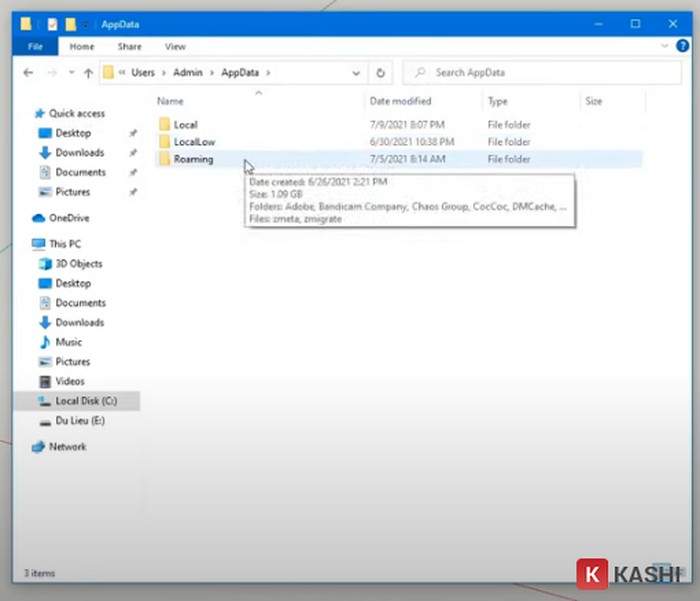Select Du Lieu (E:) drive
This screenshot has height=601, width=700.
coord(80,421)
